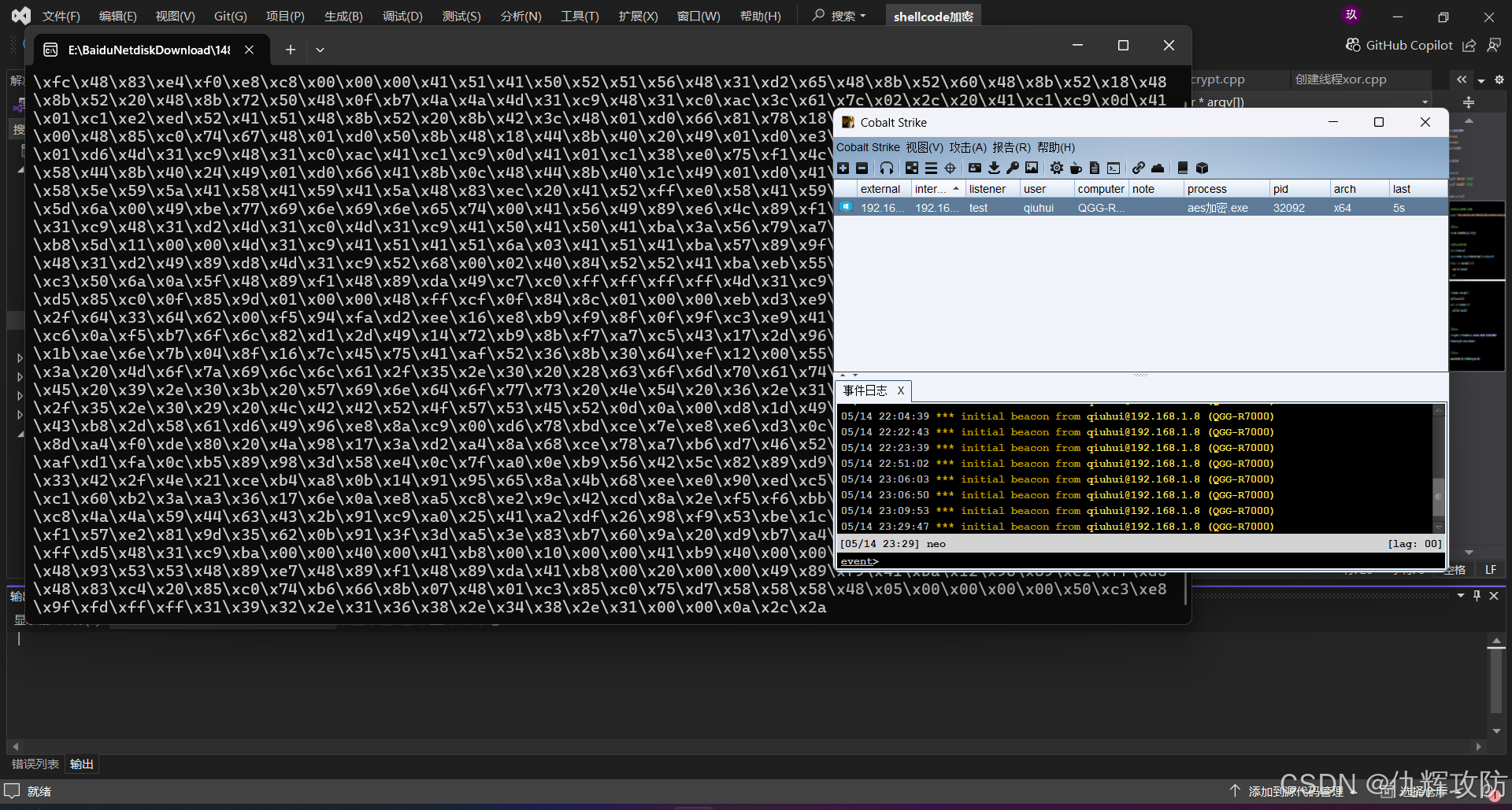Open the editor tab overflow double-chevron
Screen dimensions: 1512x810
(x=1462, y=80)
